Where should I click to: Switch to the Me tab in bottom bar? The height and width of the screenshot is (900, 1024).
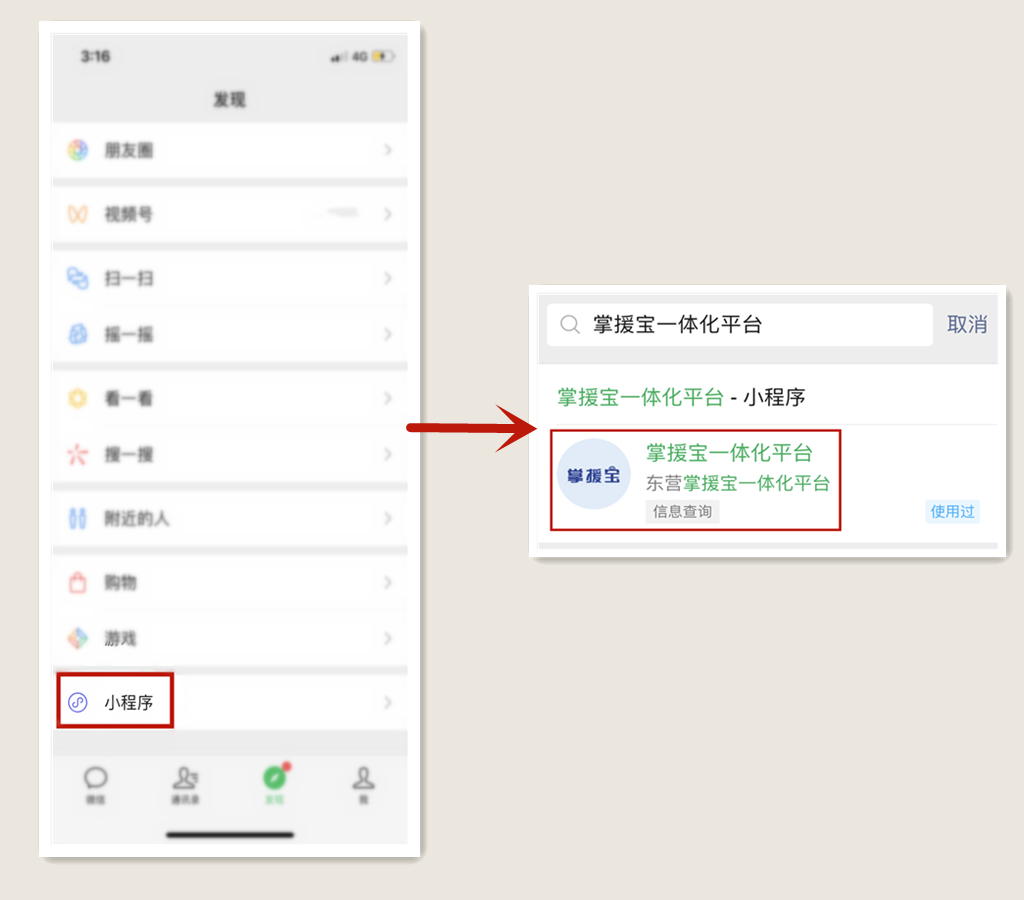coord(364,784)
